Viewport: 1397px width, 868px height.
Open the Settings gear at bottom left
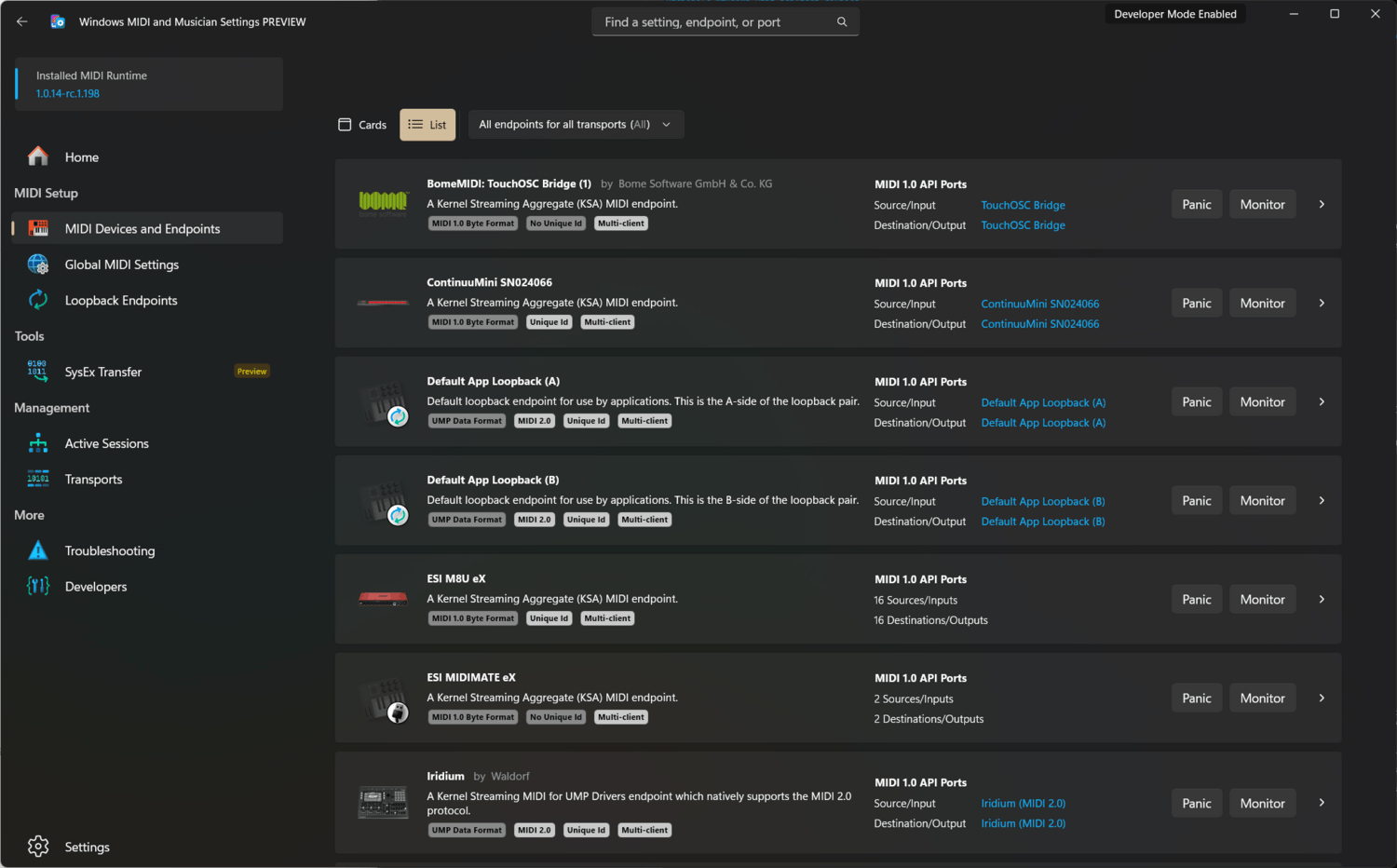[x=38, y=846]
